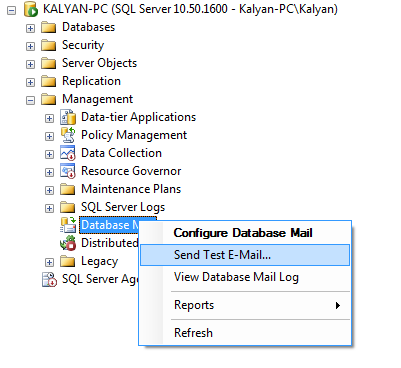
Task: Select the highlighted Database Mail label
Action: click(x=109, y=225)
